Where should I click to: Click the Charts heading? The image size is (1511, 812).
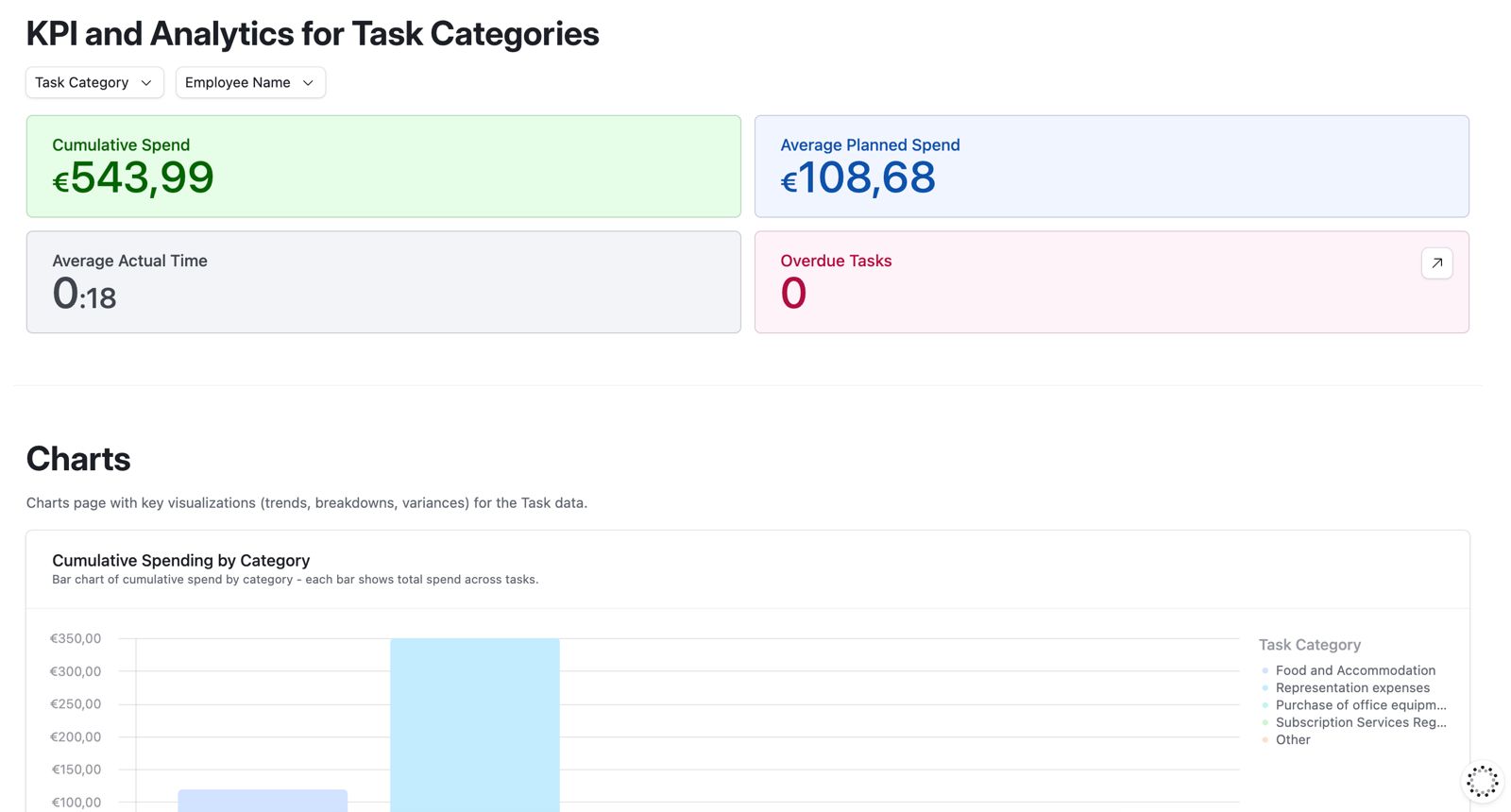pyautogui.click(x=78, y=459)
